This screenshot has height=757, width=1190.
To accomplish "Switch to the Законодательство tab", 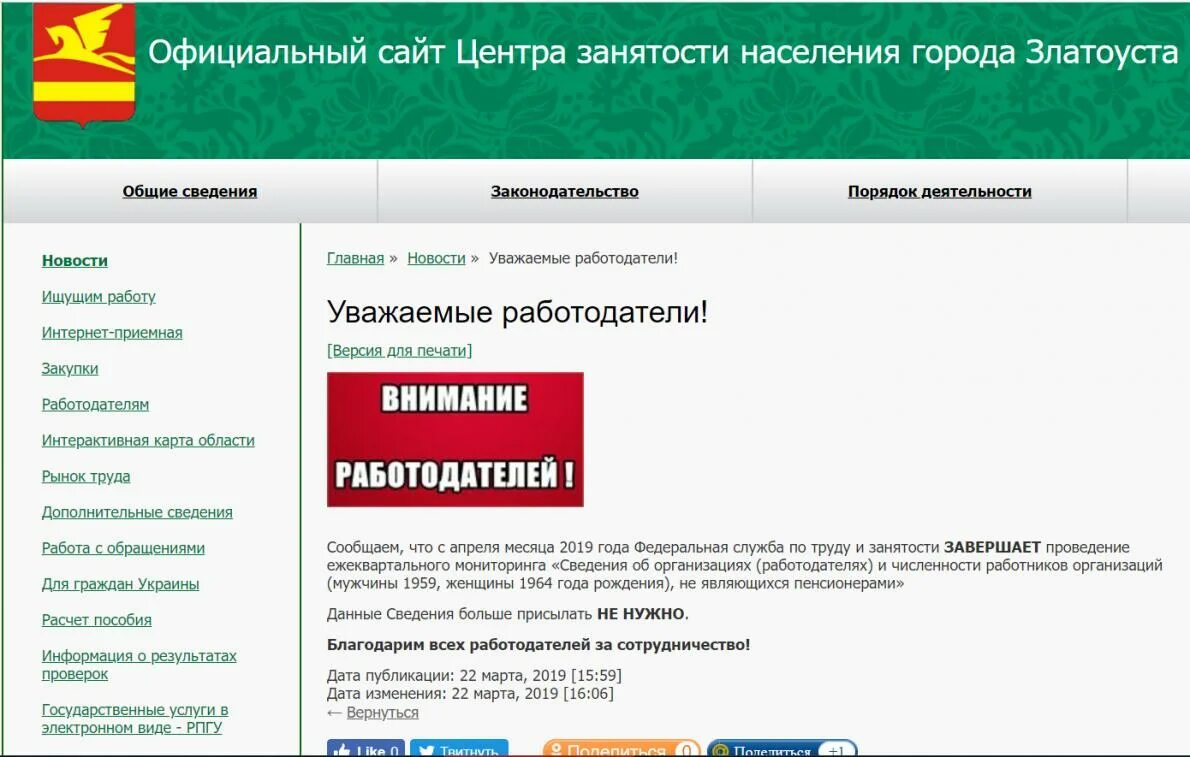I will (565, 191).
